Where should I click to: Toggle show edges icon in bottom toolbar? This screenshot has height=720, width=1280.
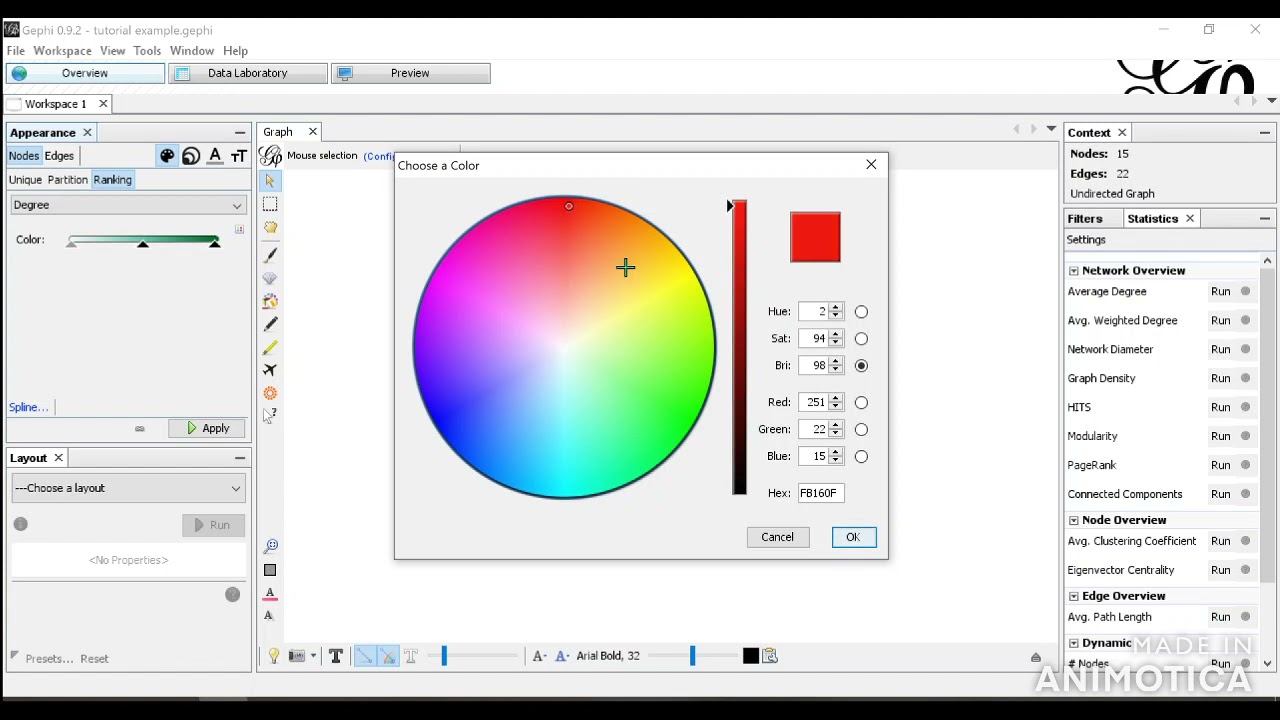(x=364, y=656)
